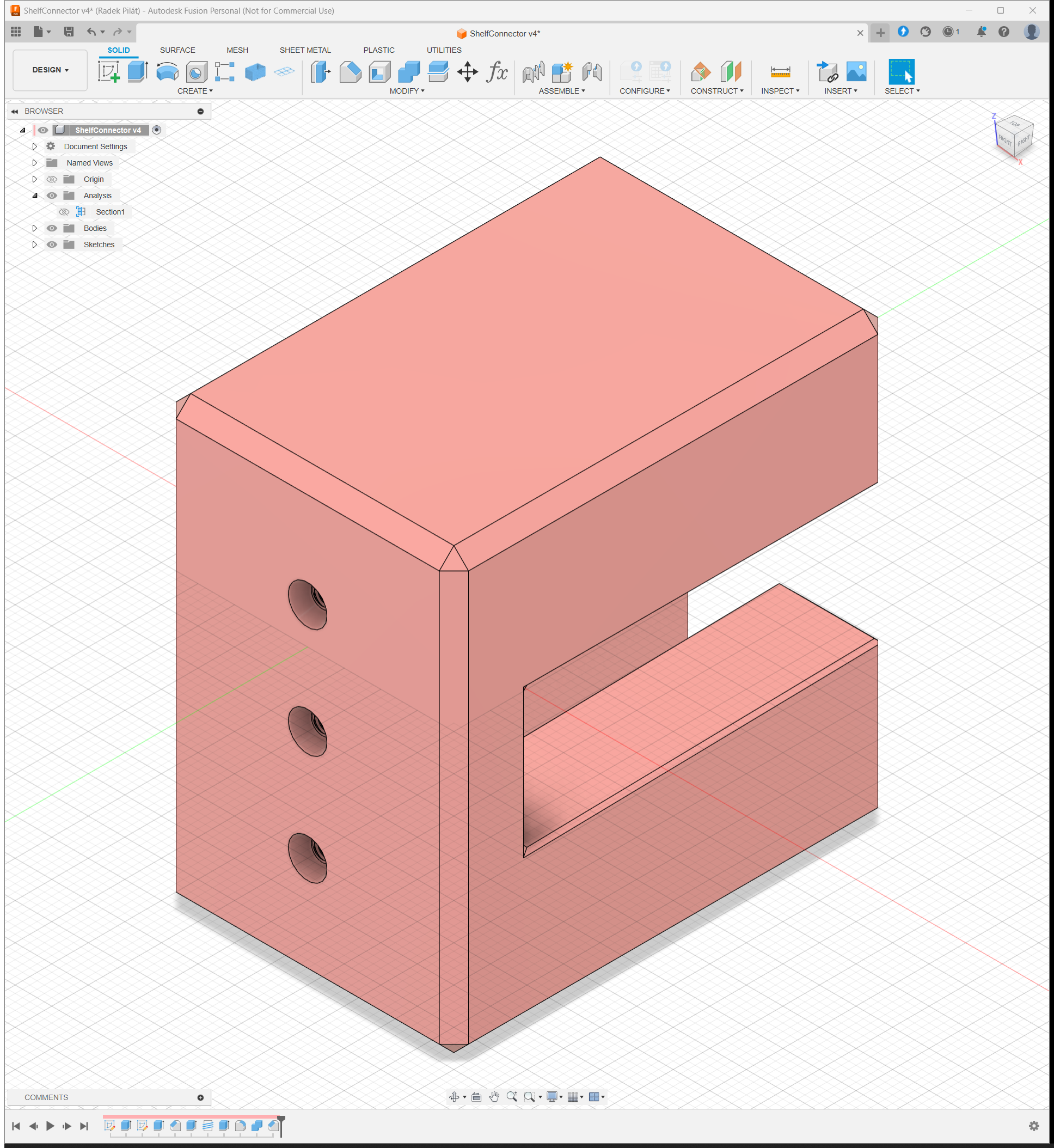Viewport: 1054px width, 1148px height.
Task: Select the Hole tool
Action: (x=196, y=72)
